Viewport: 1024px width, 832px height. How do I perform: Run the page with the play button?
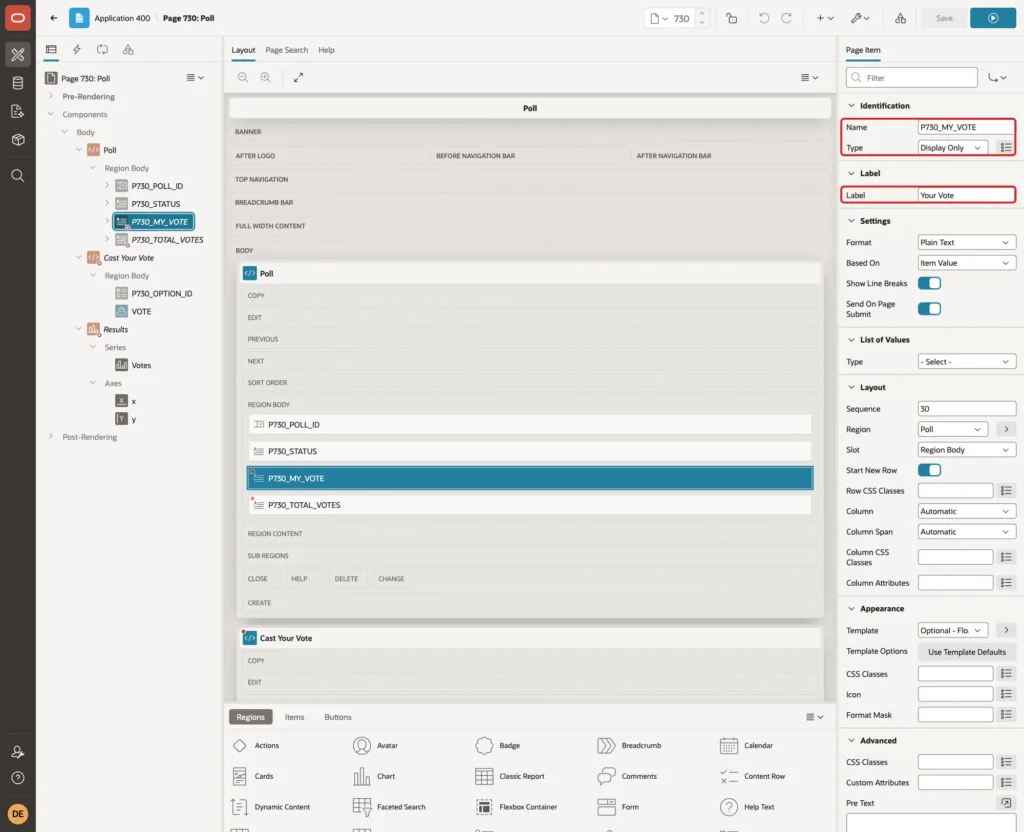(x=993, y=18)
